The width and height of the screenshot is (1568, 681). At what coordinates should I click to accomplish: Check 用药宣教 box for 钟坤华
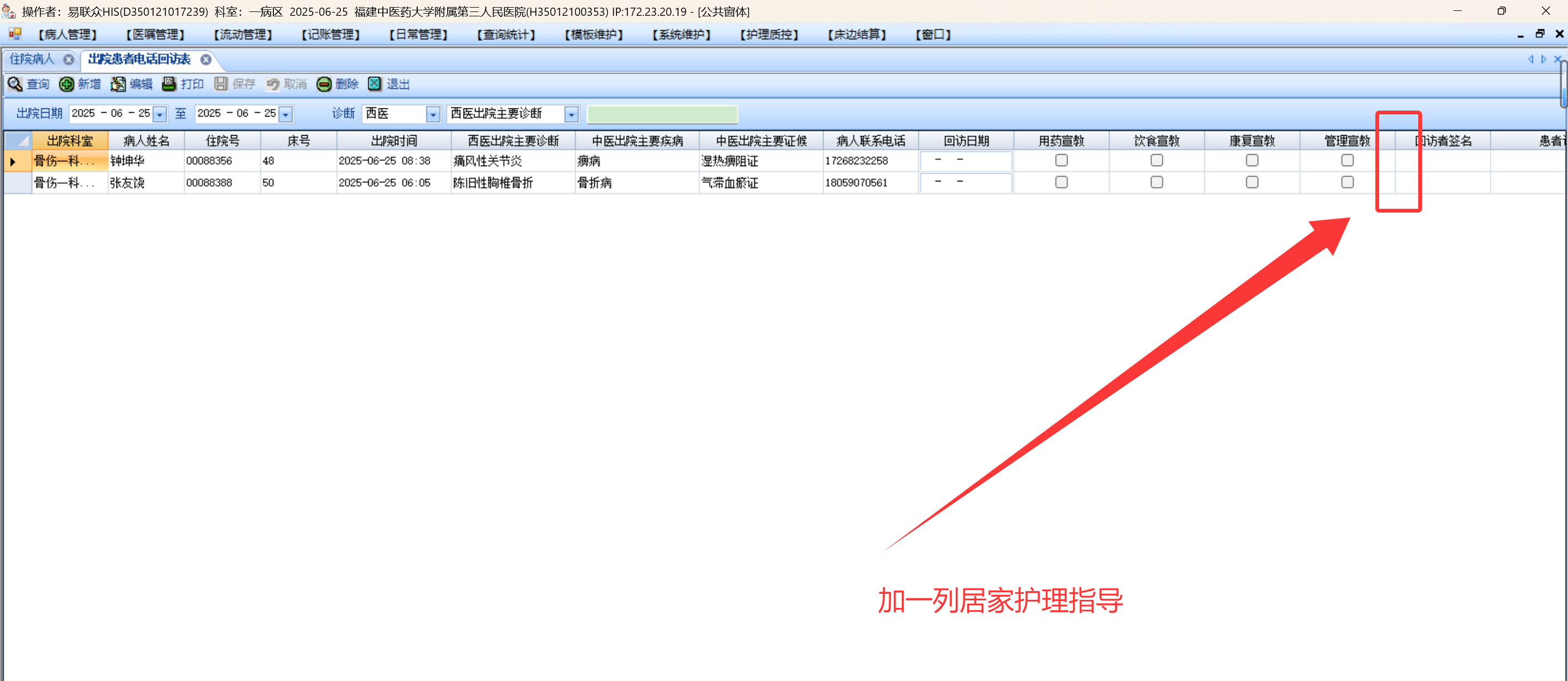click(x=1061, y=160)
